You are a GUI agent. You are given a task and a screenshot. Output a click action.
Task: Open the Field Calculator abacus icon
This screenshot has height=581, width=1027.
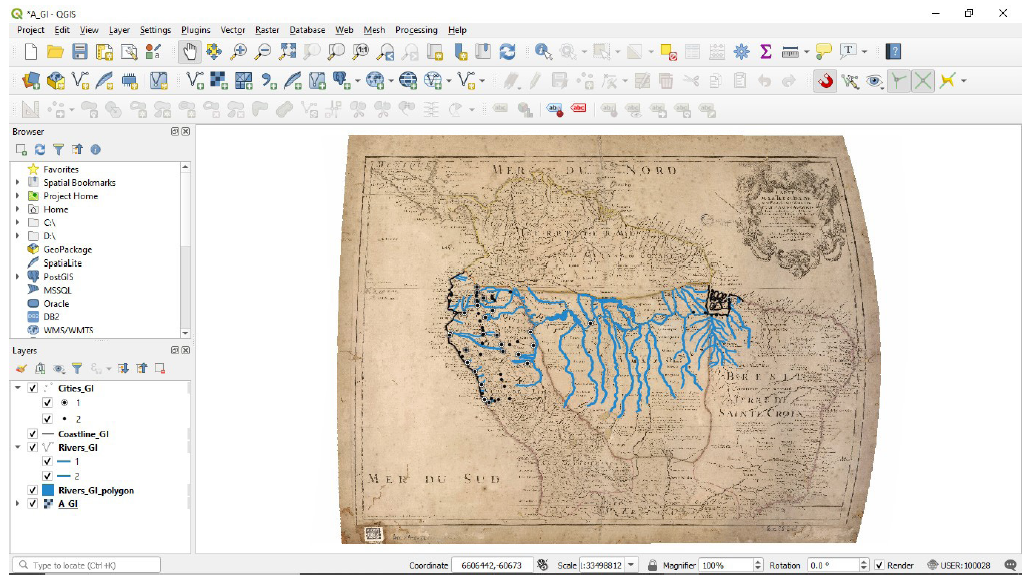click(x=717, y=51)
